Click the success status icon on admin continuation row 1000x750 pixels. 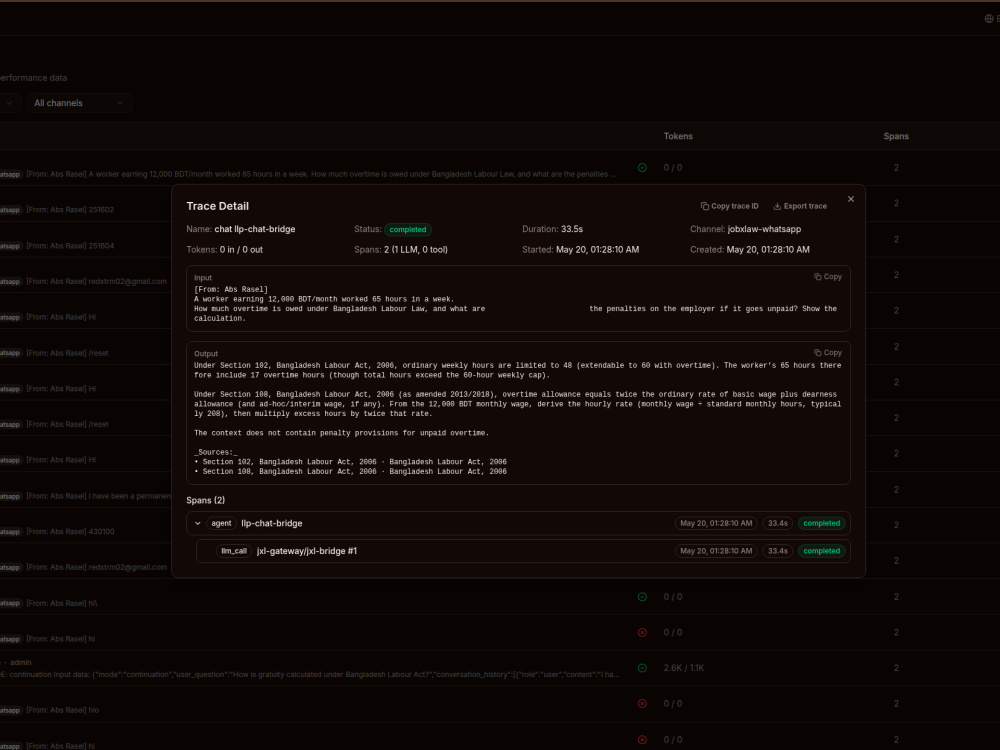pyautogui.click(x=642, y=668)
